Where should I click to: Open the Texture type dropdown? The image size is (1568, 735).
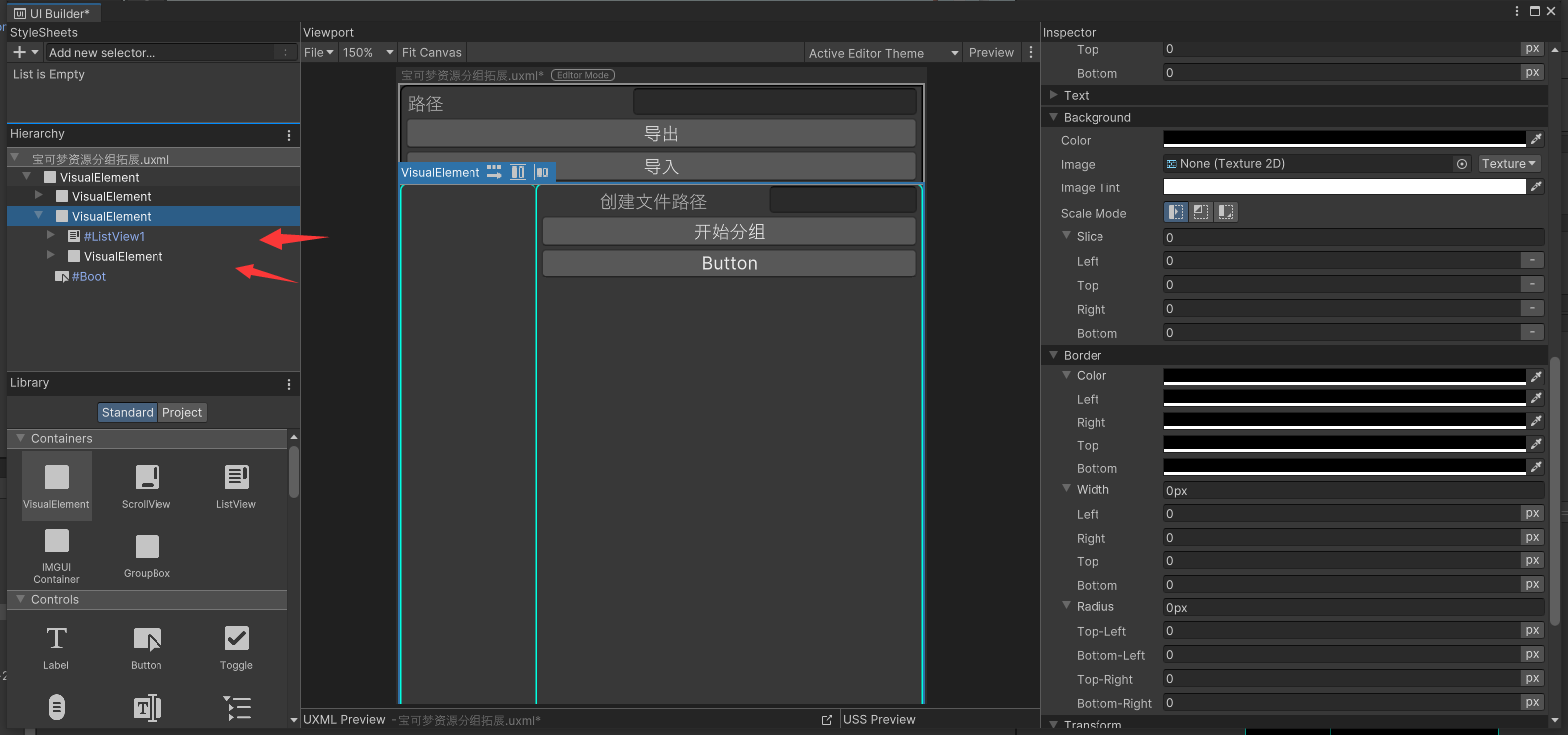[x=1509, y=164]
